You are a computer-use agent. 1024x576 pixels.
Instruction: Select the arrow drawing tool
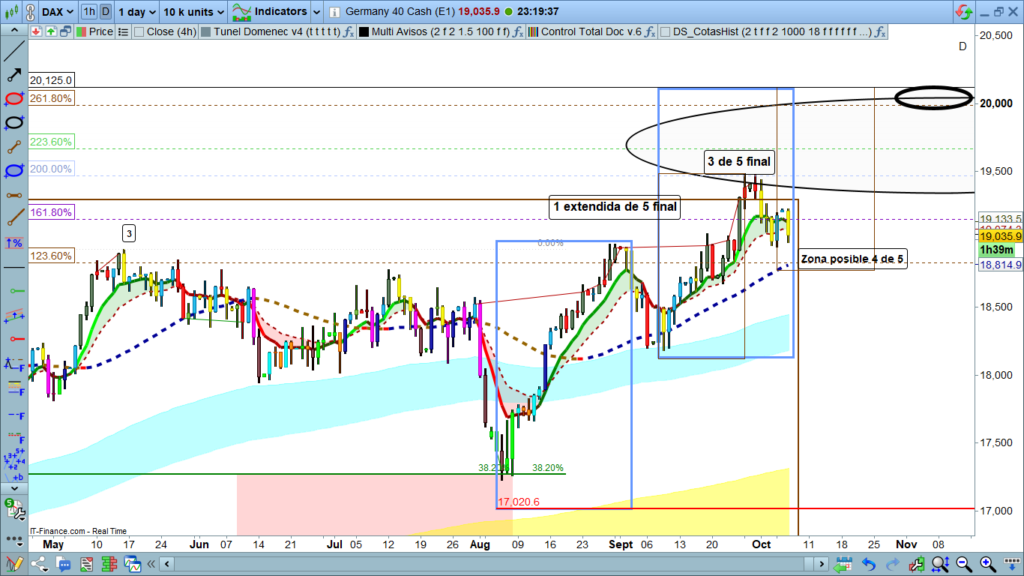tap(14, 75)
